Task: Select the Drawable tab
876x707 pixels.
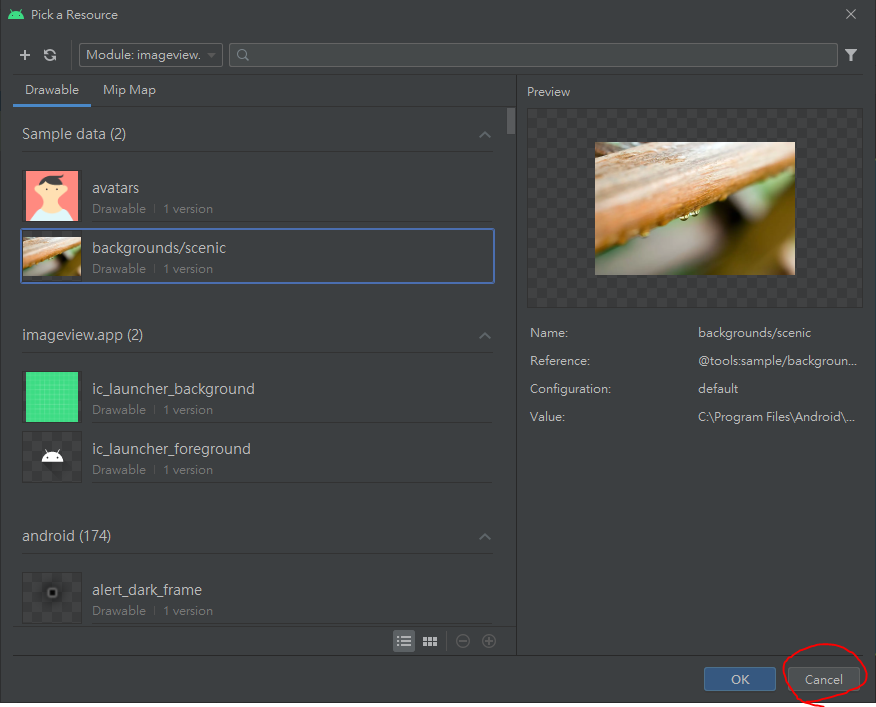Action: click(52, 90)
